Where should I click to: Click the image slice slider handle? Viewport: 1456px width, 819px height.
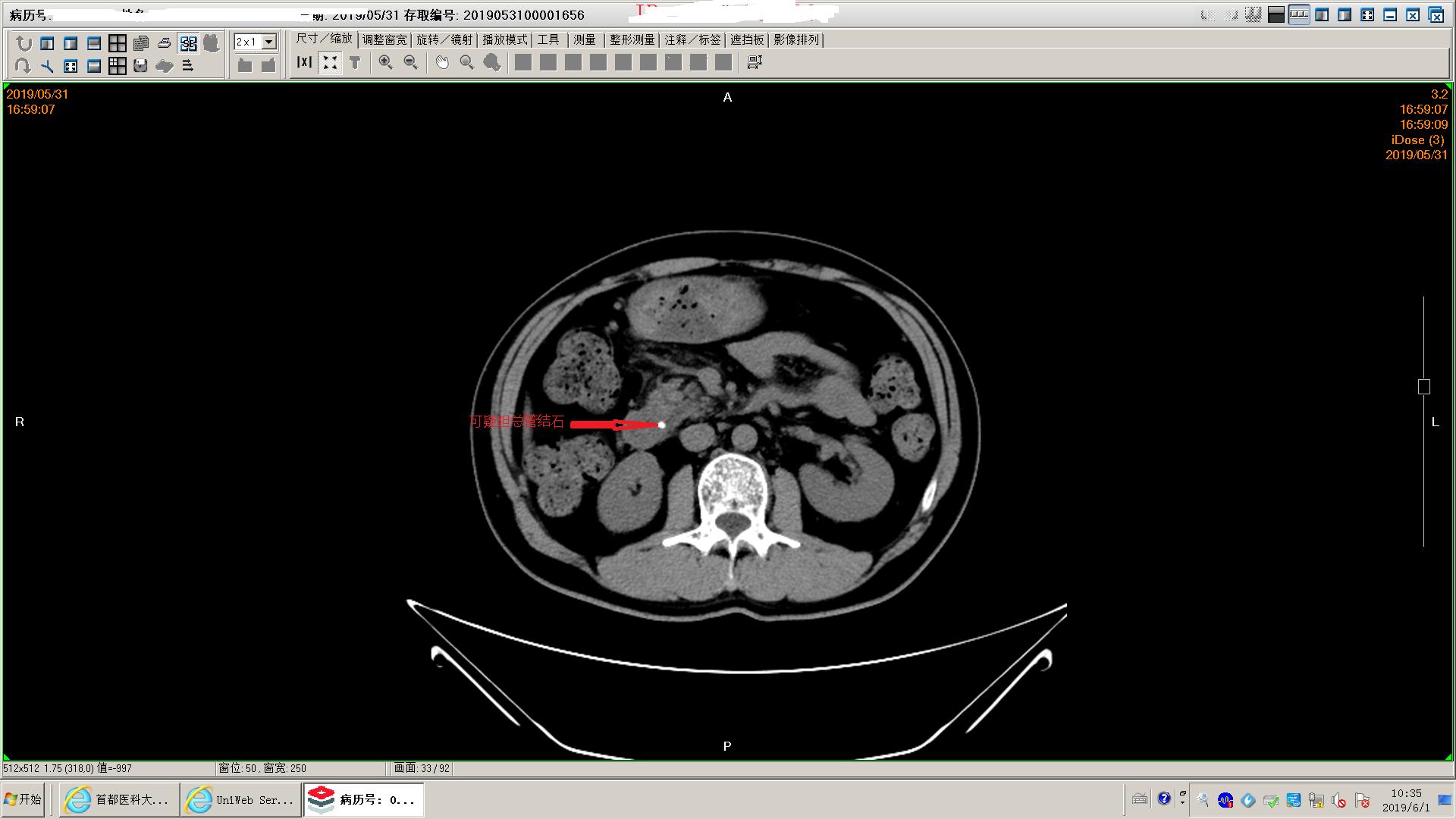click(x=1423, y=387)
